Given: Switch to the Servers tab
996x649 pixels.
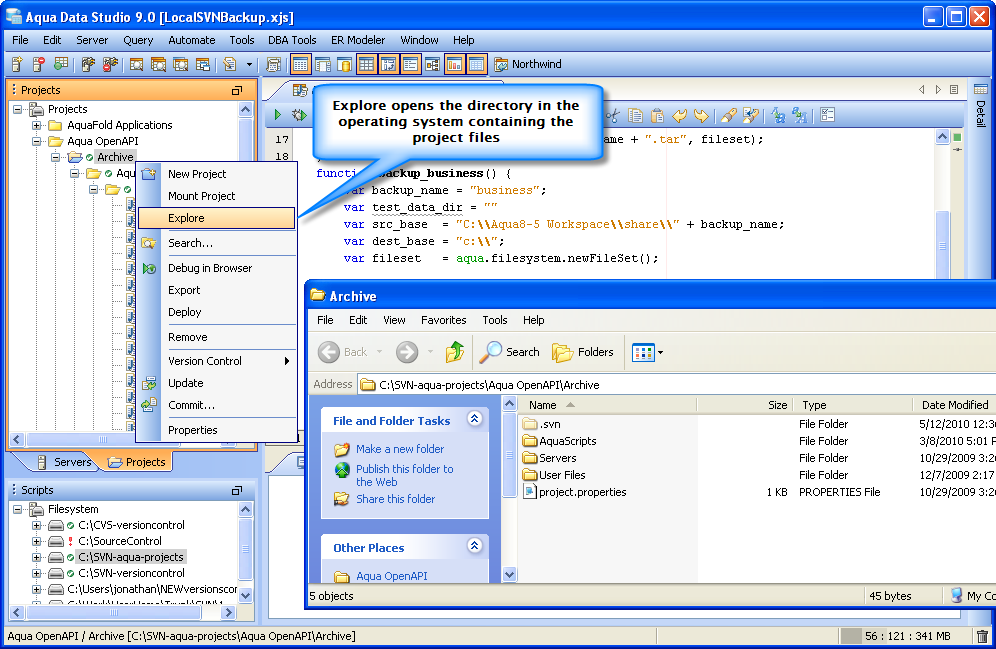Looking at the screenshot, I should coord(64,462).
